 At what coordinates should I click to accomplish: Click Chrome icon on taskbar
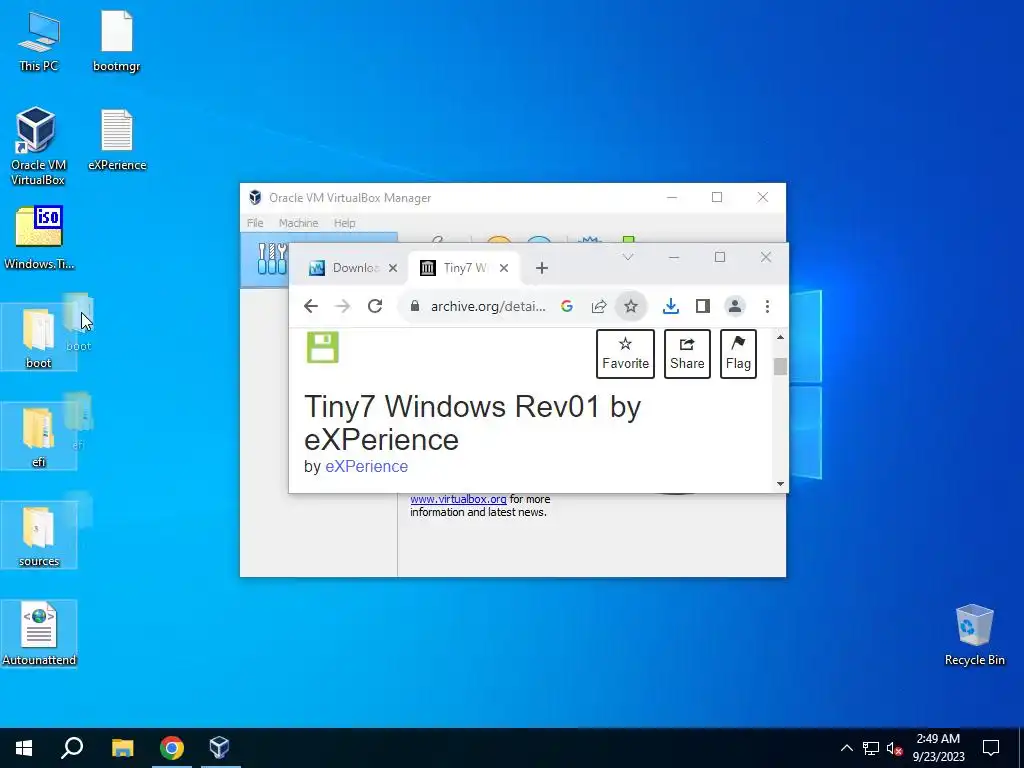pyautogui.click(x=172, y=748)
